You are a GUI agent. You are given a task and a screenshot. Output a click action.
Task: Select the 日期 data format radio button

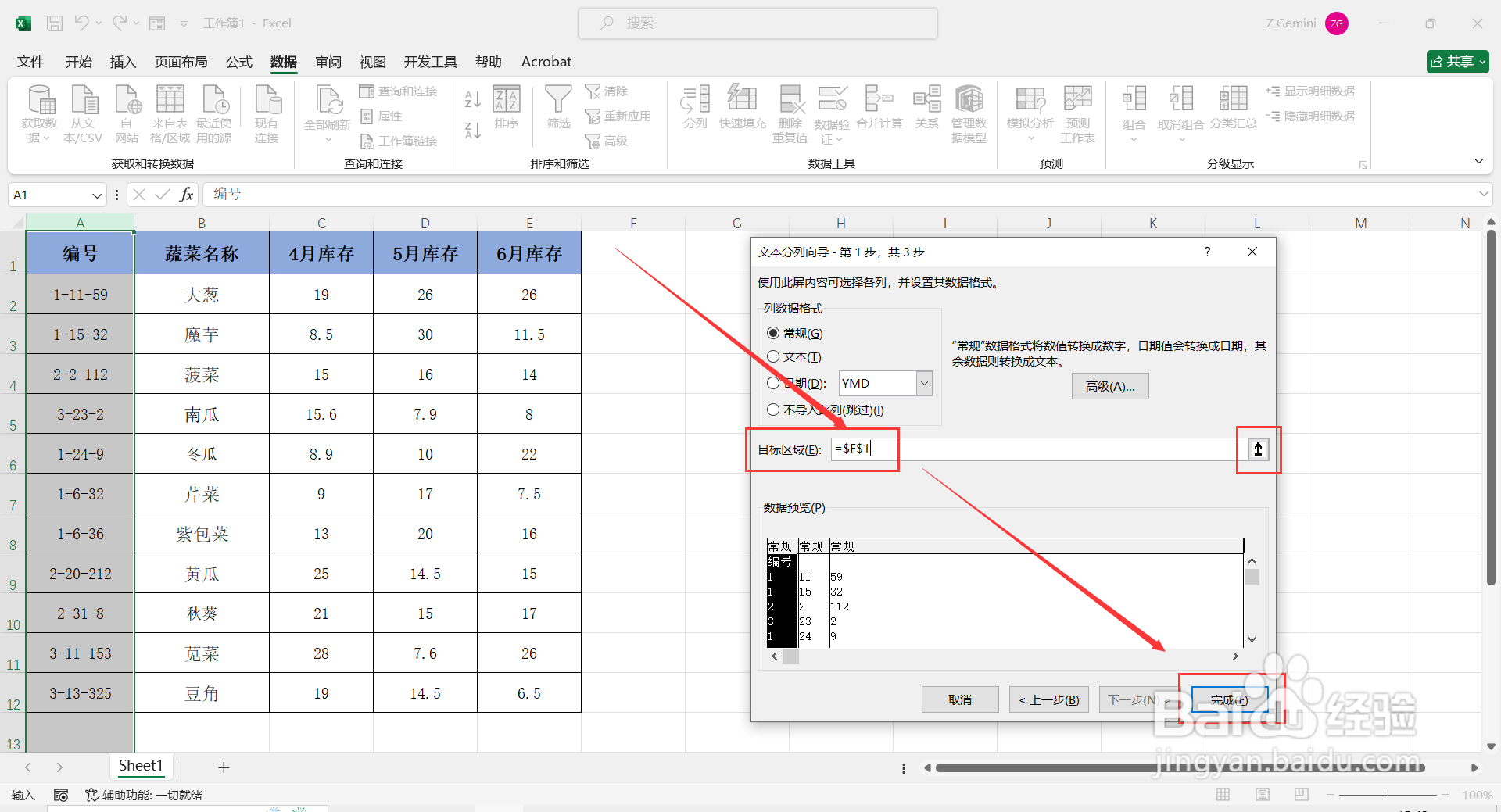[x=773, y=383]
